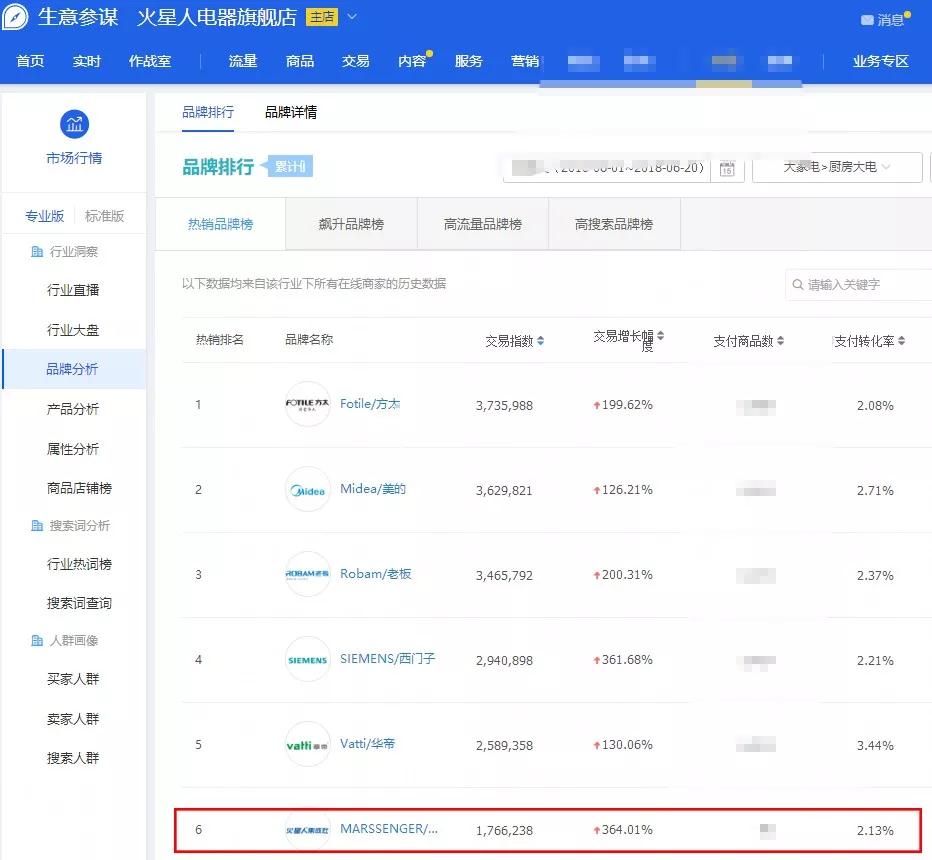Screen dimensions: 932x860
Task: Select the 高搜索品牌榜 tab
Action: coord(614,224)
